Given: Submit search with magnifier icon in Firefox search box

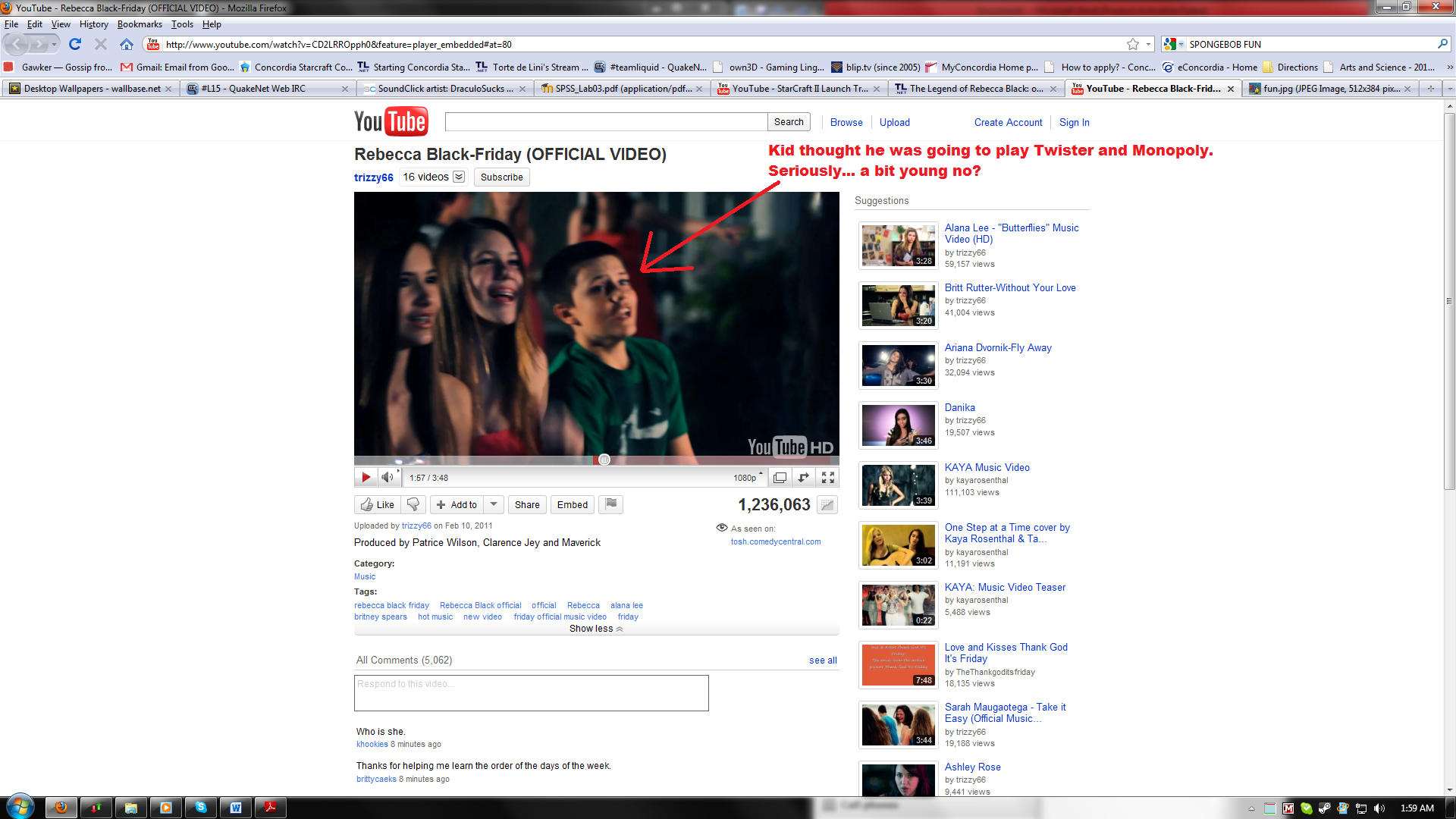Looking at the screenshot, I should click(x=1442, y=44).
